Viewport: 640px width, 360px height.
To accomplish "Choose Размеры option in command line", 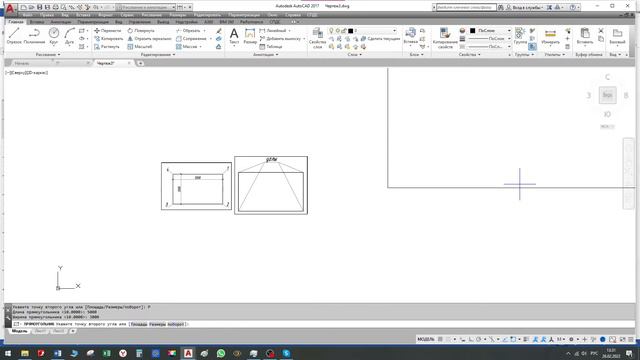I will coord(158,324).
